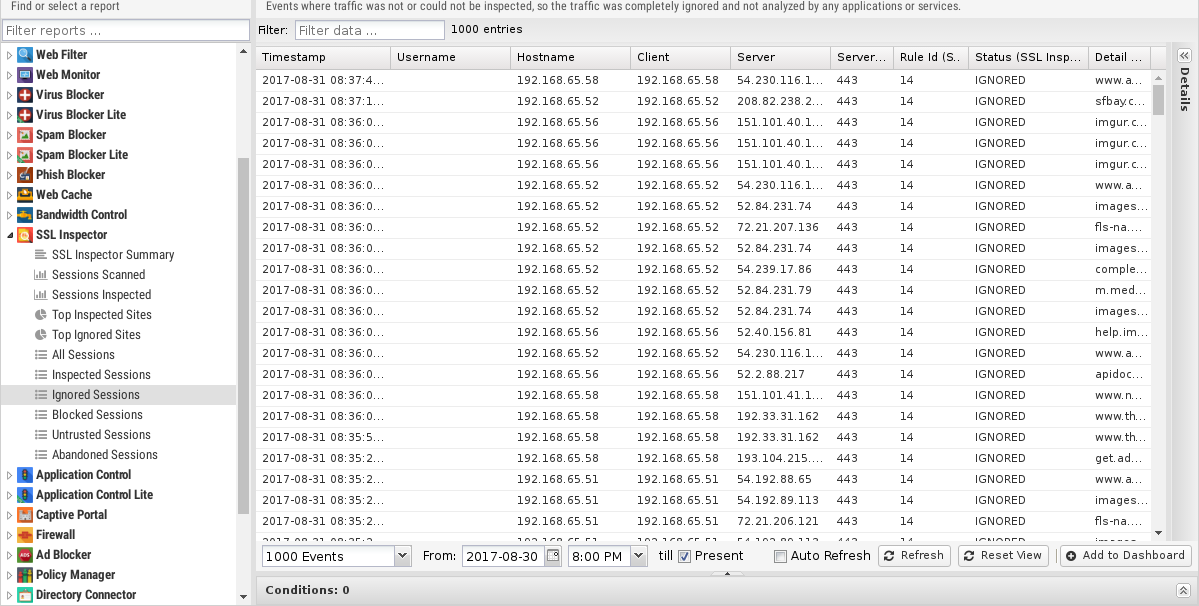
Task: Click the All Sessions list icon
Action: pyautogui.click(x=41, y=355)
